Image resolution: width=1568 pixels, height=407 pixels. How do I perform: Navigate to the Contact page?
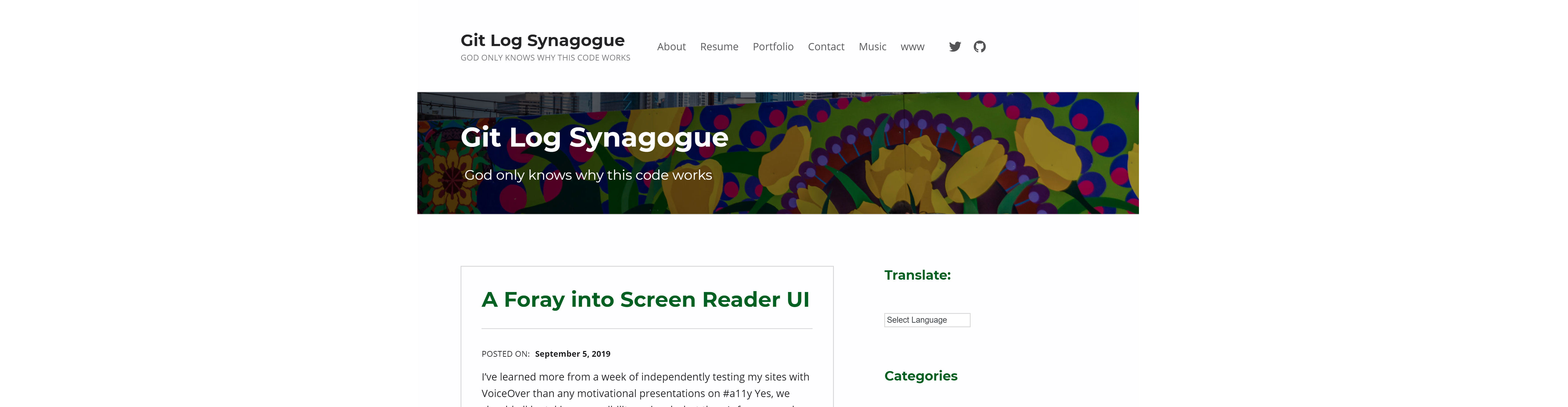(825, 46)
